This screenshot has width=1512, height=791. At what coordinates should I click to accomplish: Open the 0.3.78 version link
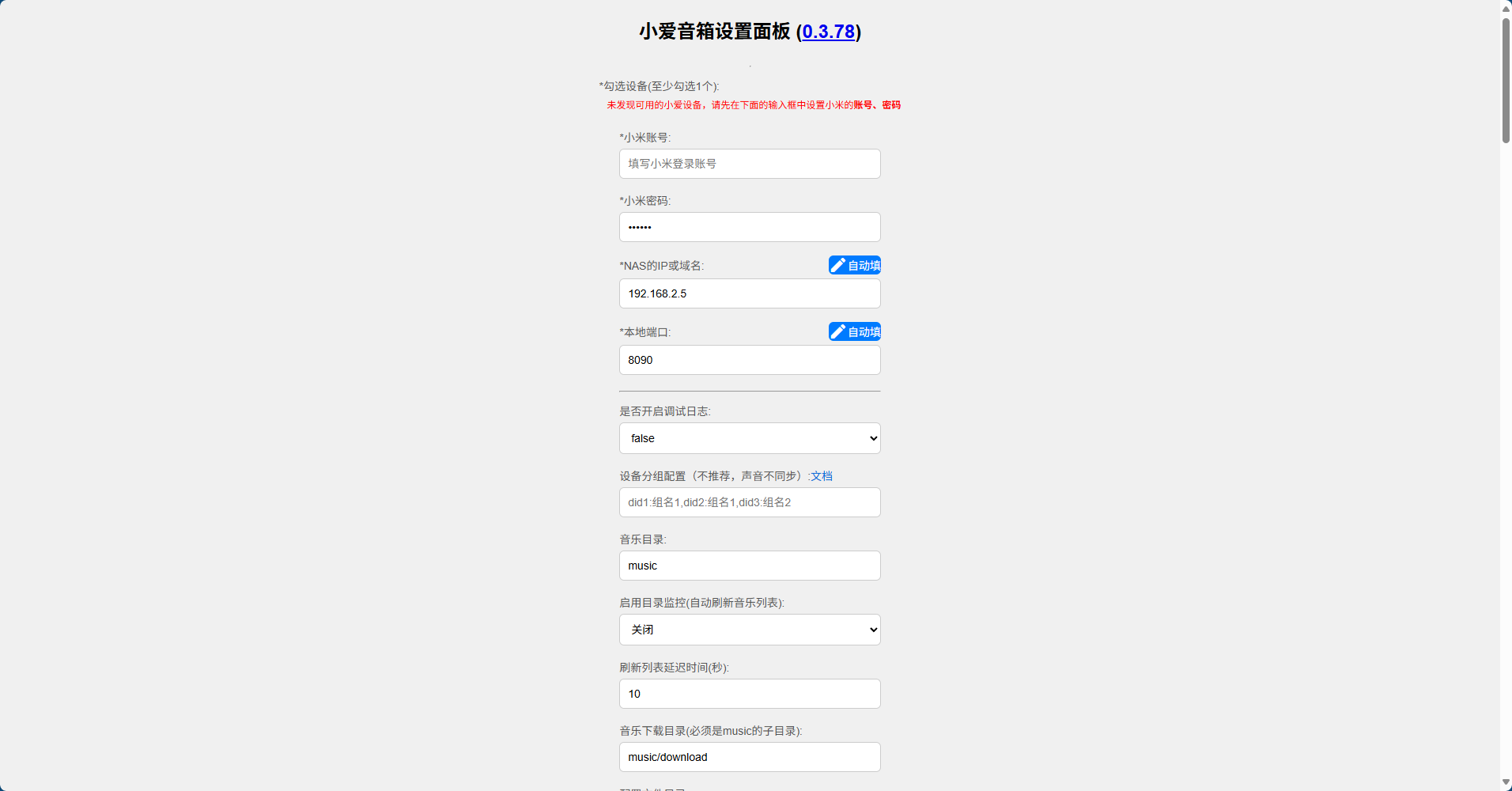tap(828, 32)
